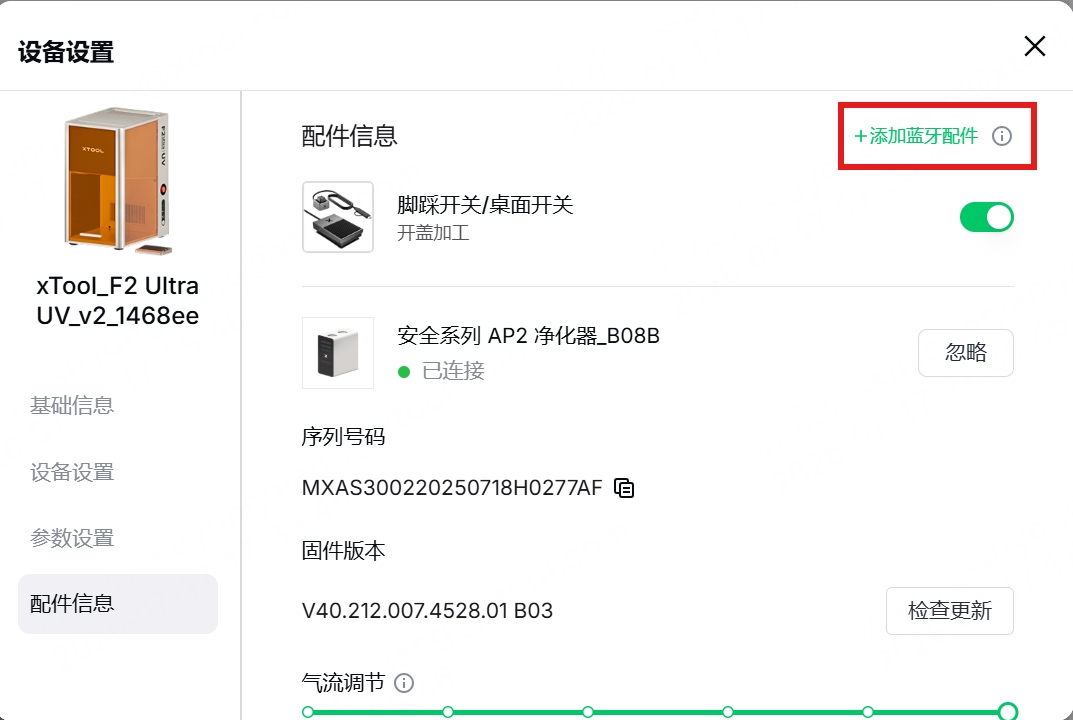This screenshot has width=1073, height=720.
Task: Toggle the 脚踩开关/桌面开关 switch off
Action: click(987, 218)
